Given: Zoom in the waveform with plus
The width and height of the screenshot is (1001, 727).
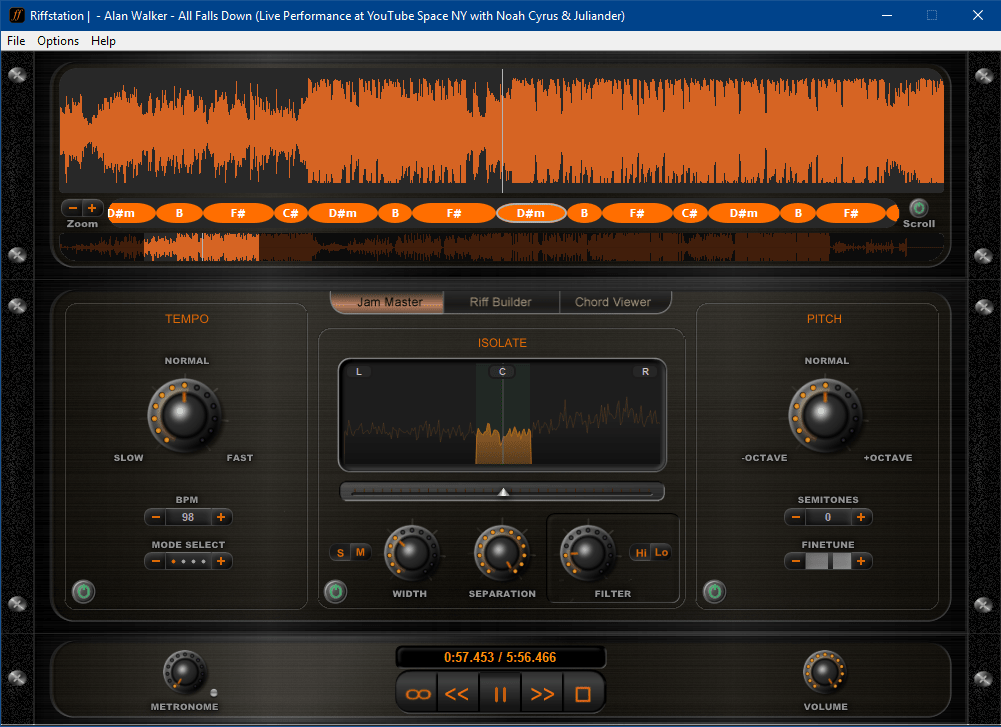Looking at the screenshot, I should pyautogui.click(x=92, y=208).
